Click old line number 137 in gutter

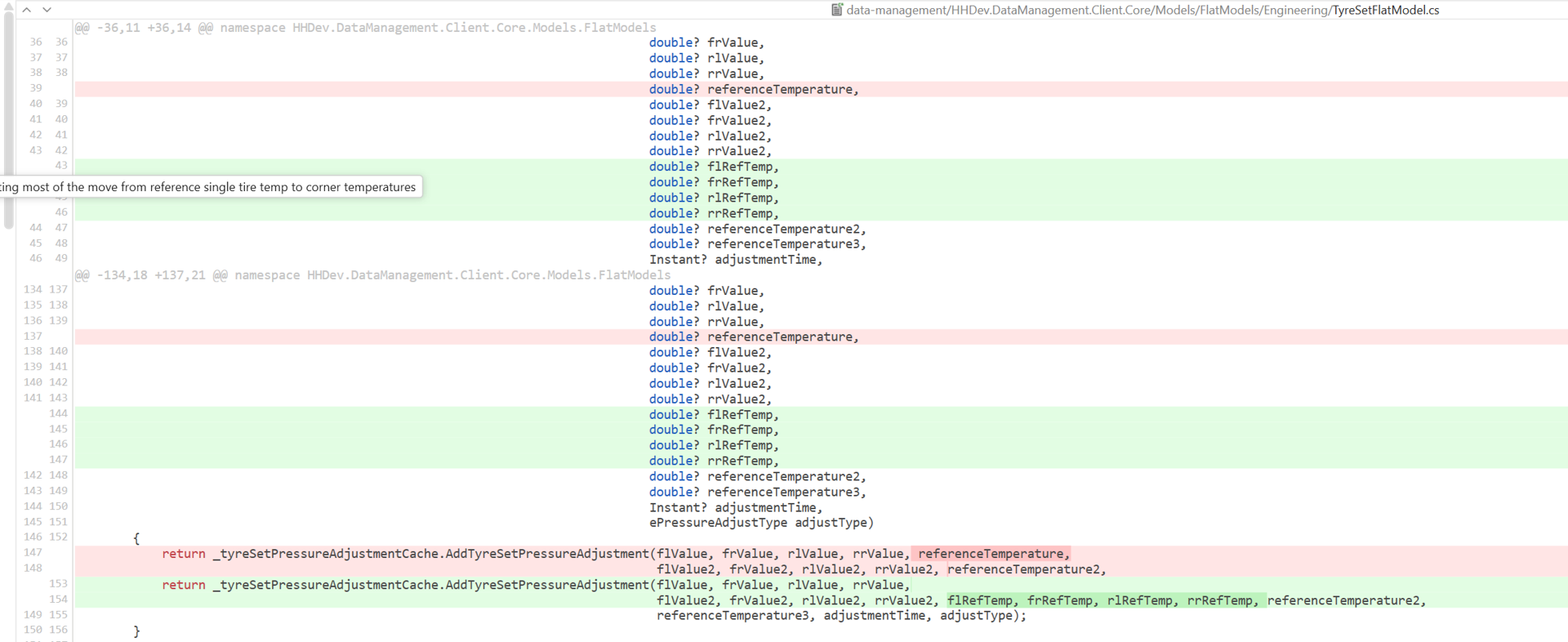(x=33, y=337)
